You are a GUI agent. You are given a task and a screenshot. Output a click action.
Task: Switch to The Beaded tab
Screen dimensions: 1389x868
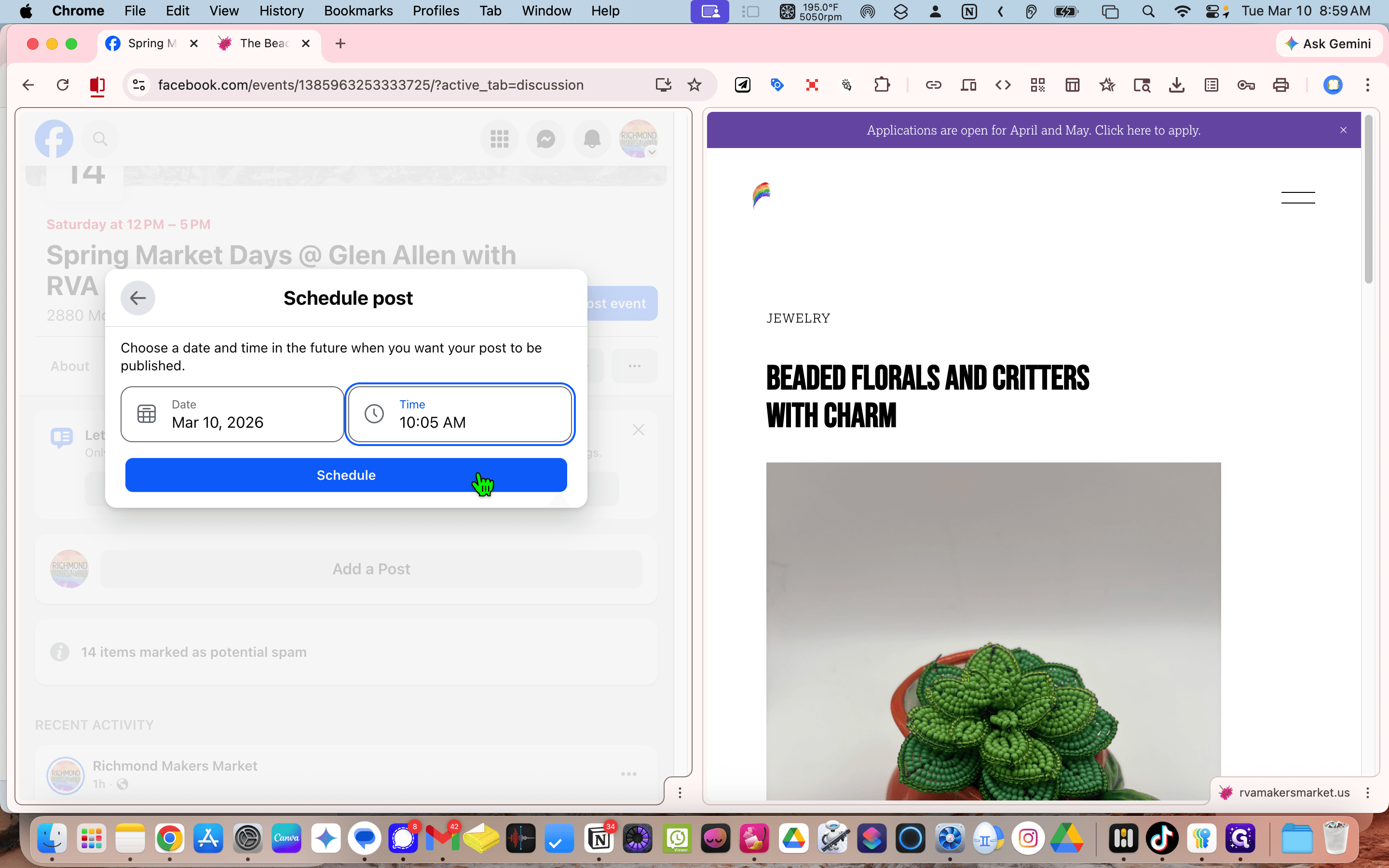point(265,43)
